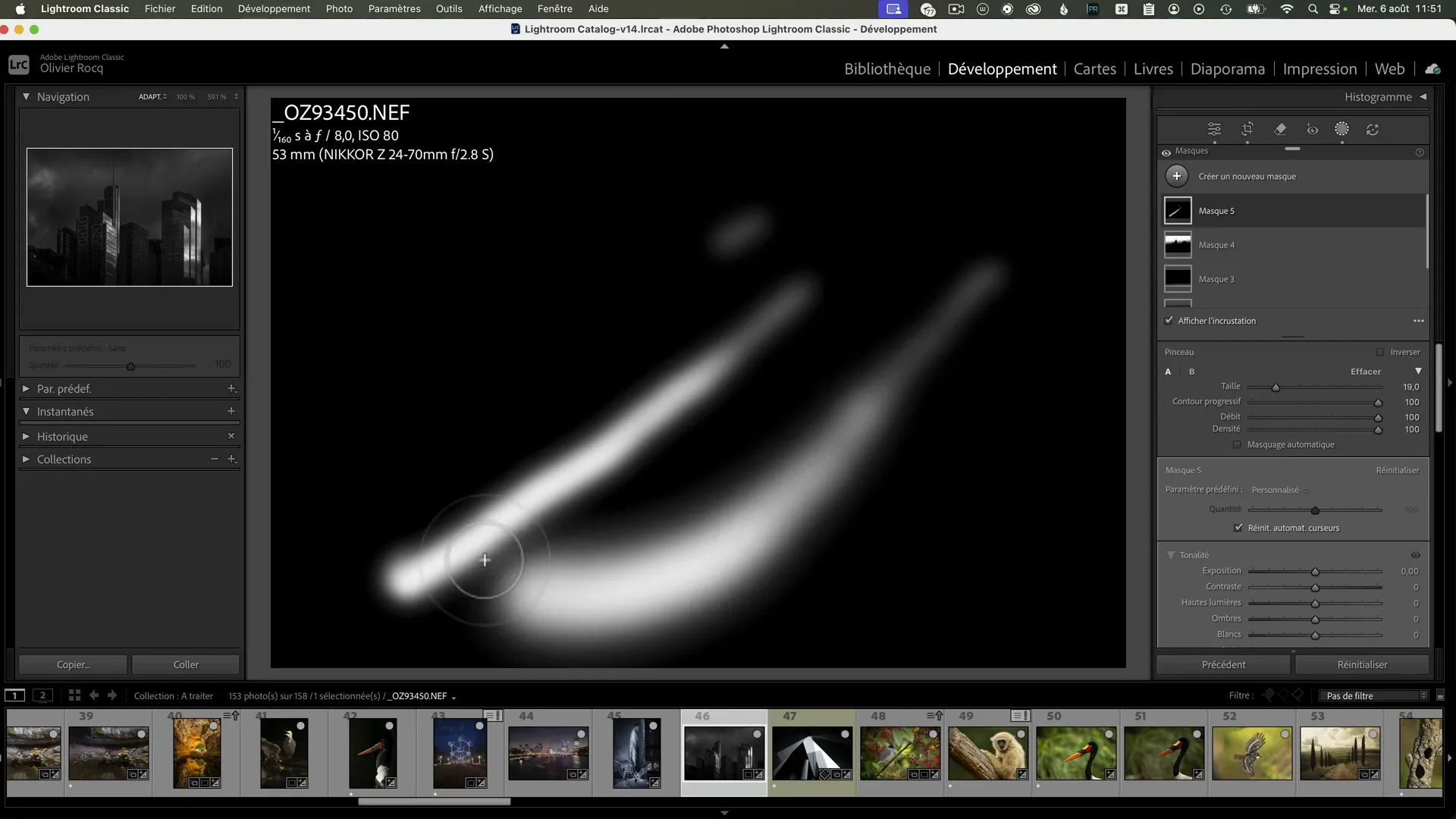
Task: Toggle Tonalité section visibility eye
Action: [x=1415, y=555]
